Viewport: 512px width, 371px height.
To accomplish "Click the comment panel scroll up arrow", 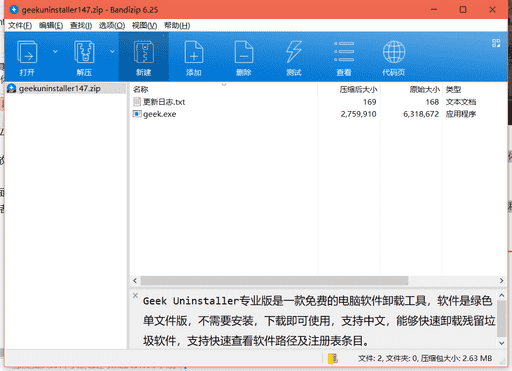I will pyautogui.click(x=501, y=295).
